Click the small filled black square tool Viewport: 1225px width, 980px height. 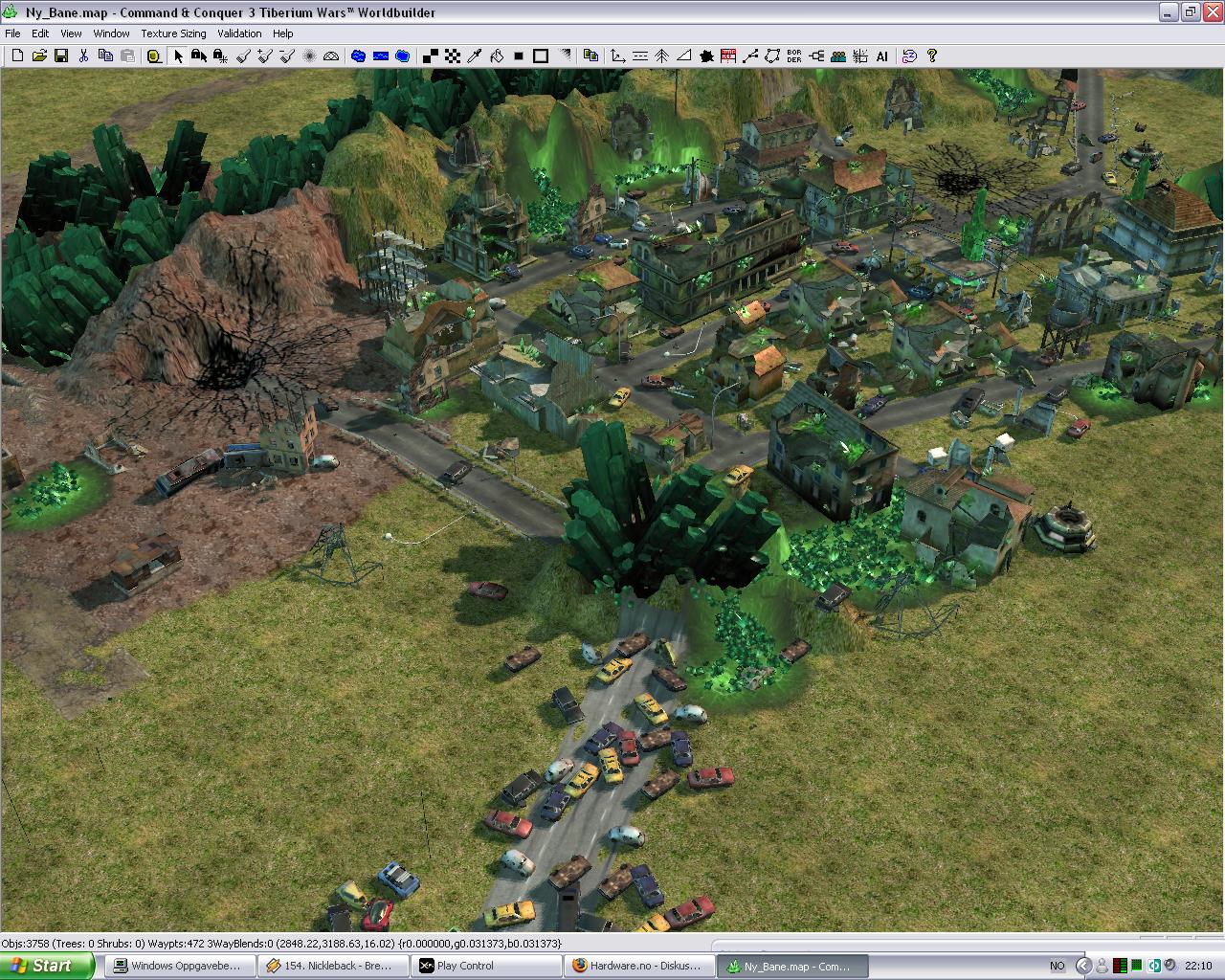tap(519, 56)
